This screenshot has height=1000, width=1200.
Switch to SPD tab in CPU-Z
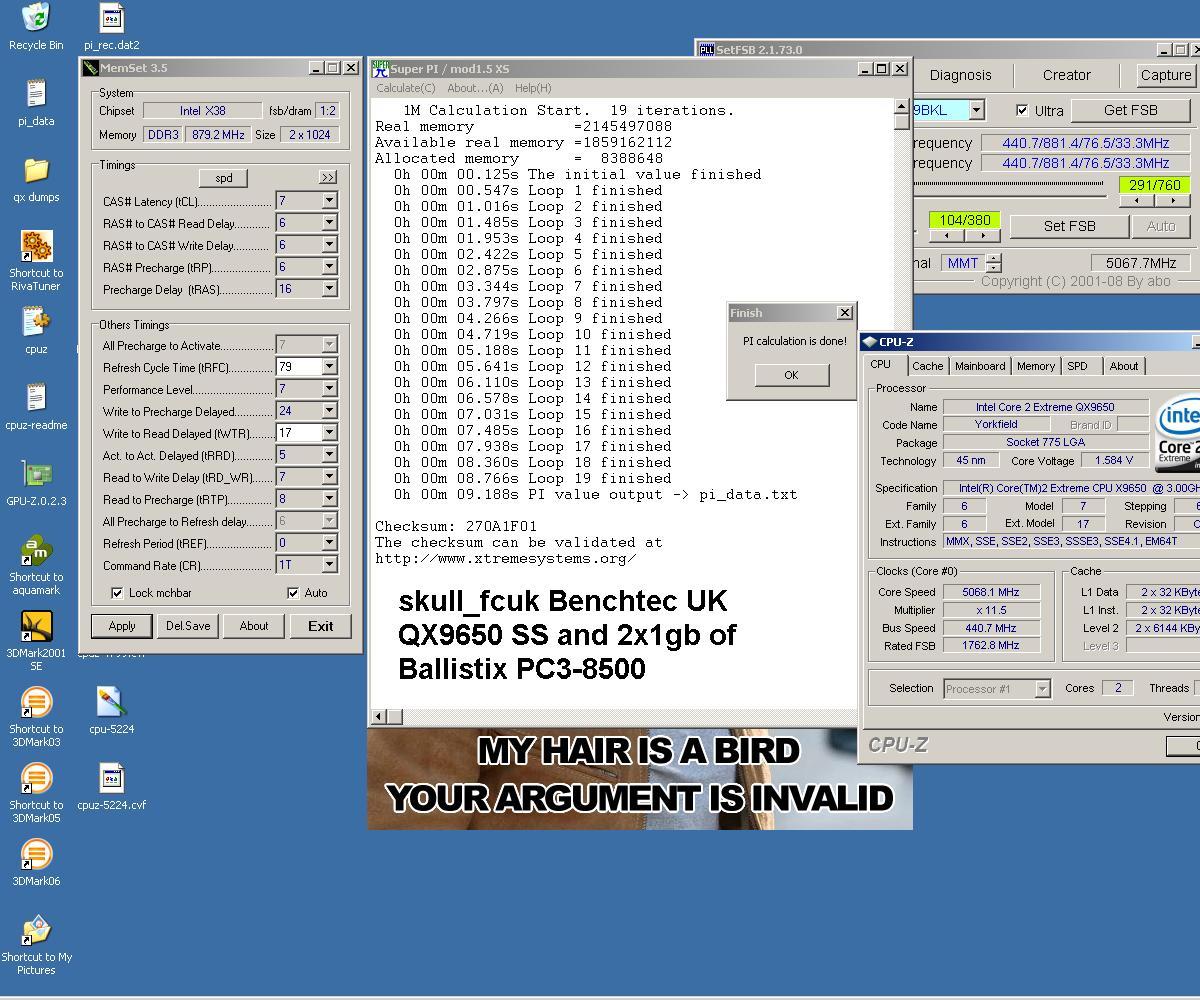[x=1077, y=366]
